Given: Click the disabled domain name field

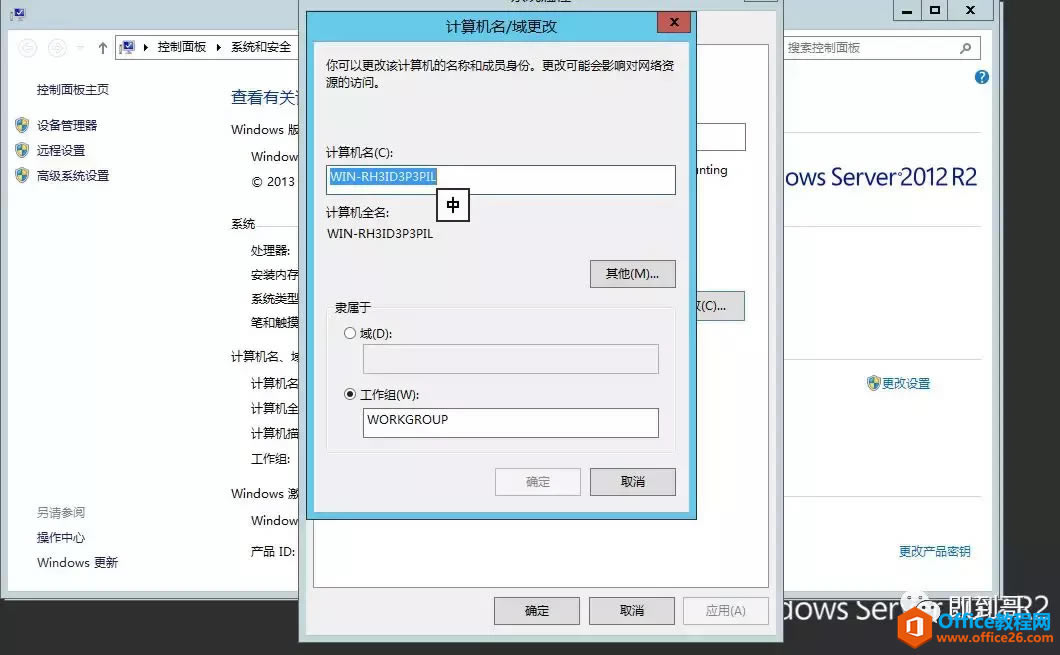Looking at the screenshot, I should (510, 359).
